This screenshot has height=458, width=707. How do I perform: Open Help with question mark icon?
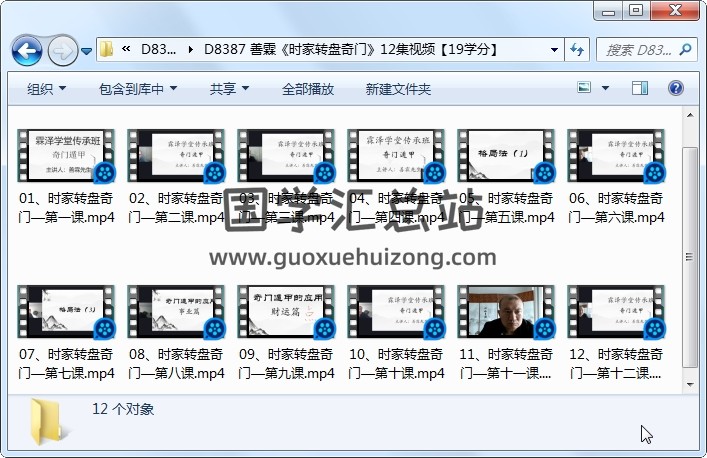click(675, 88)
